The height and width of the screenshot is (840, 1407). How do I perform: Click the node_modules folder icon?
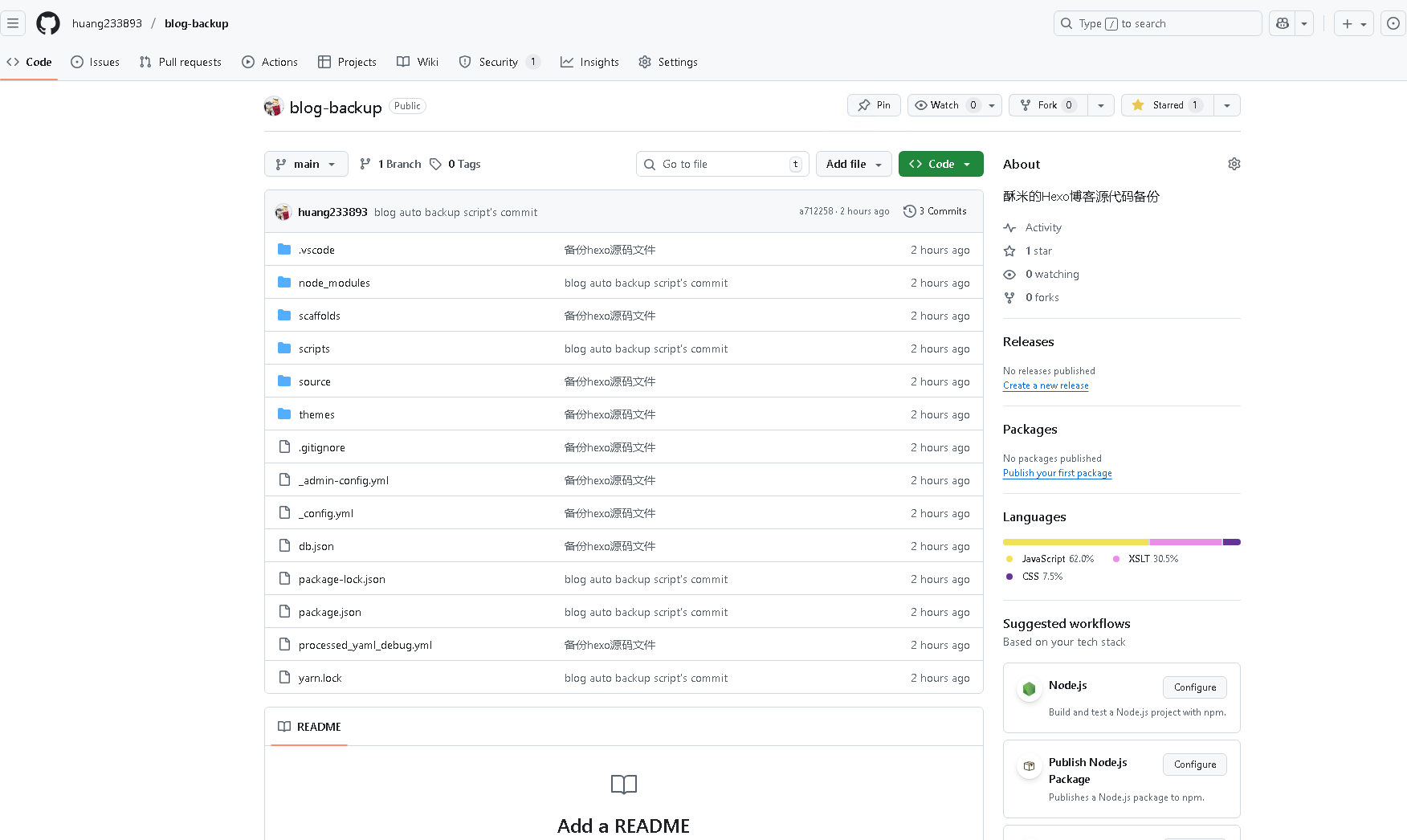[284, 283]
